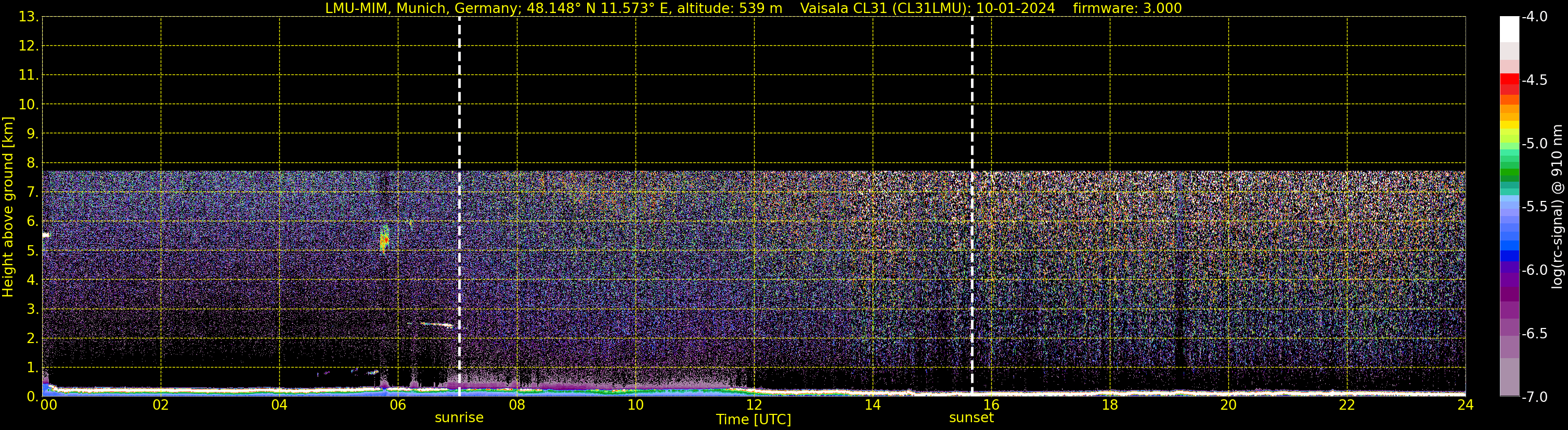Click the "5." tick on the height axis
Image resolution: width=1568 pixels, height=430 pixels.
point(32,251)
